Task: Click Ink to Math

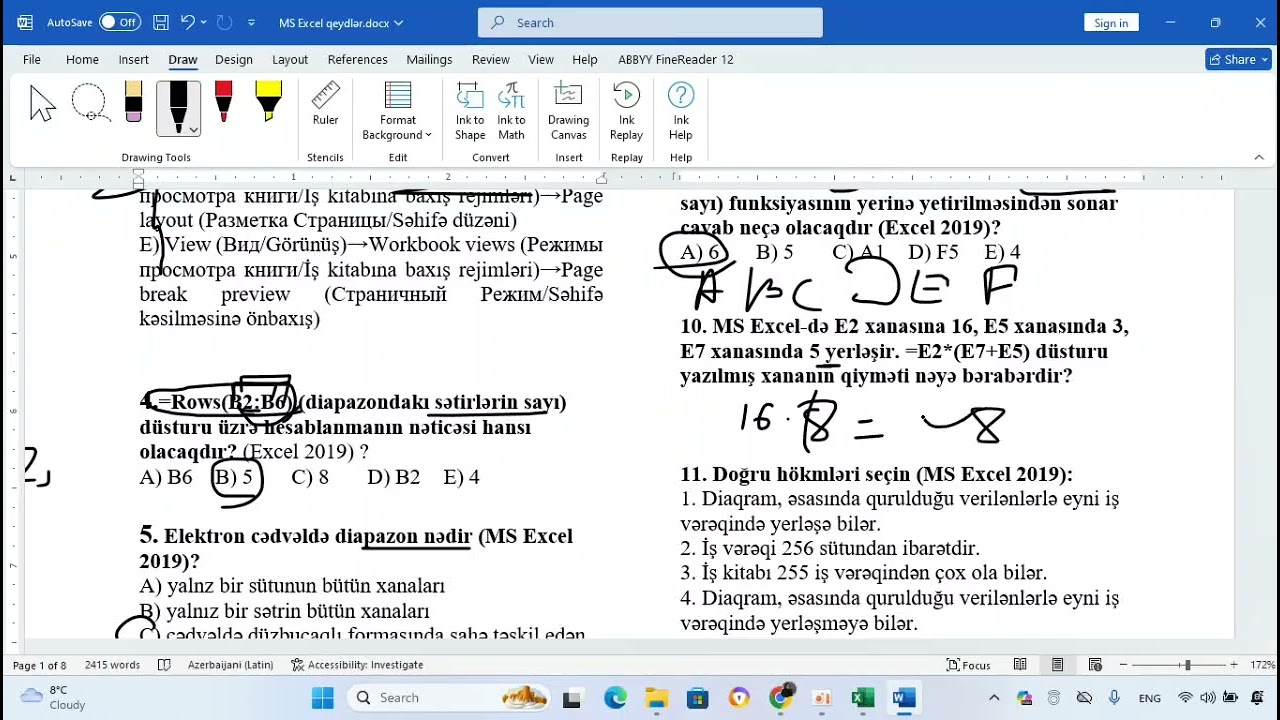Action: 511,111
